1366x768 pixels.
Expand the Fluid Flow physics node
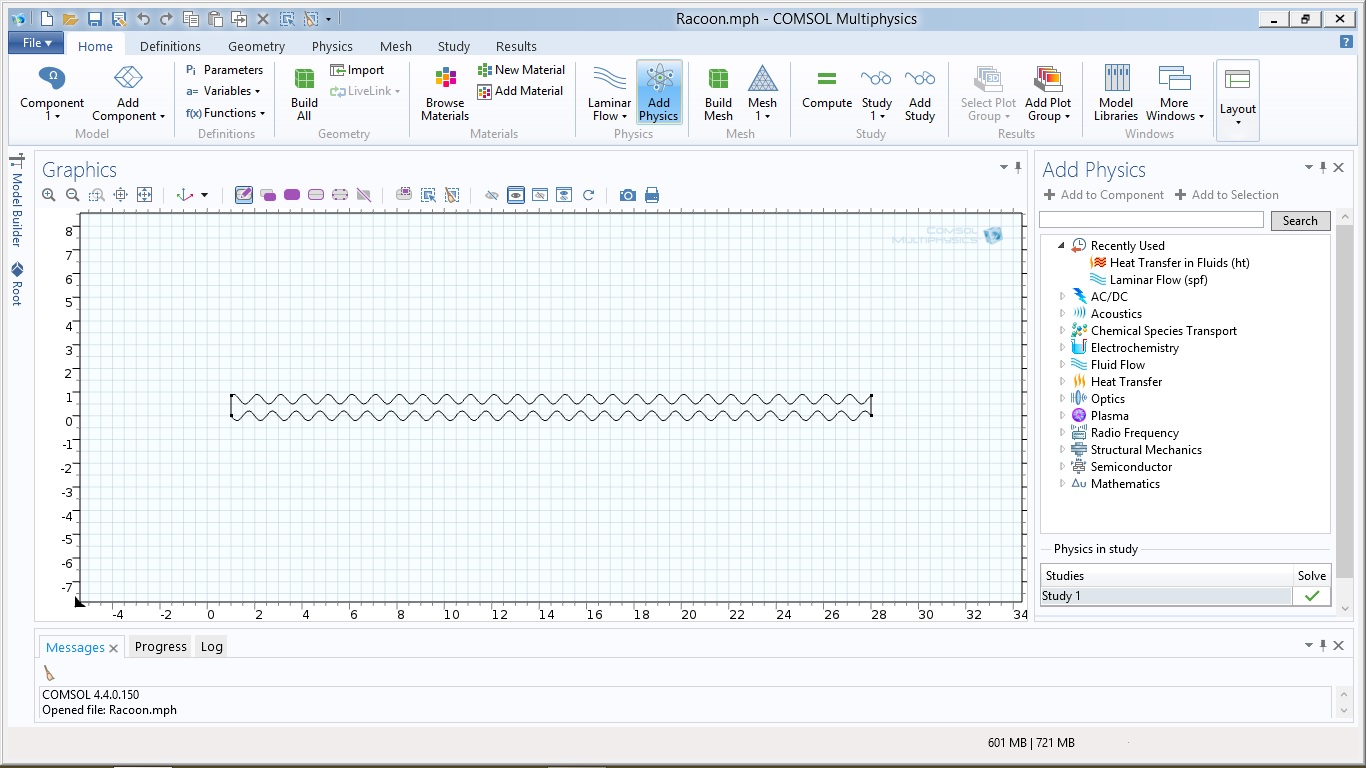tap(1063, 365)
